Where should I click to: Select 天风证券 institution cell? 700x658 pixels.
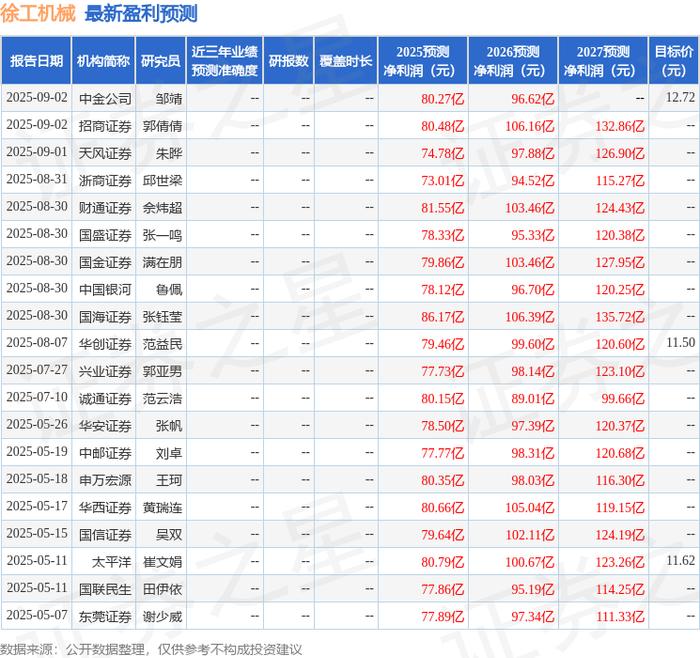[105, 154]
